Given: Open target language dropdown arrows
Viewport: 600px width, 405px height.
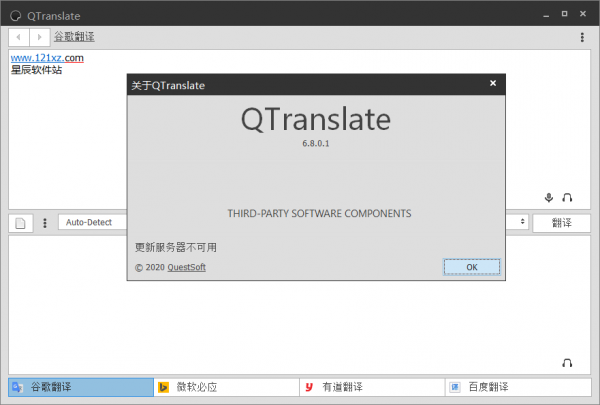Looking at the screenshot, I should (x=522, y=222).
